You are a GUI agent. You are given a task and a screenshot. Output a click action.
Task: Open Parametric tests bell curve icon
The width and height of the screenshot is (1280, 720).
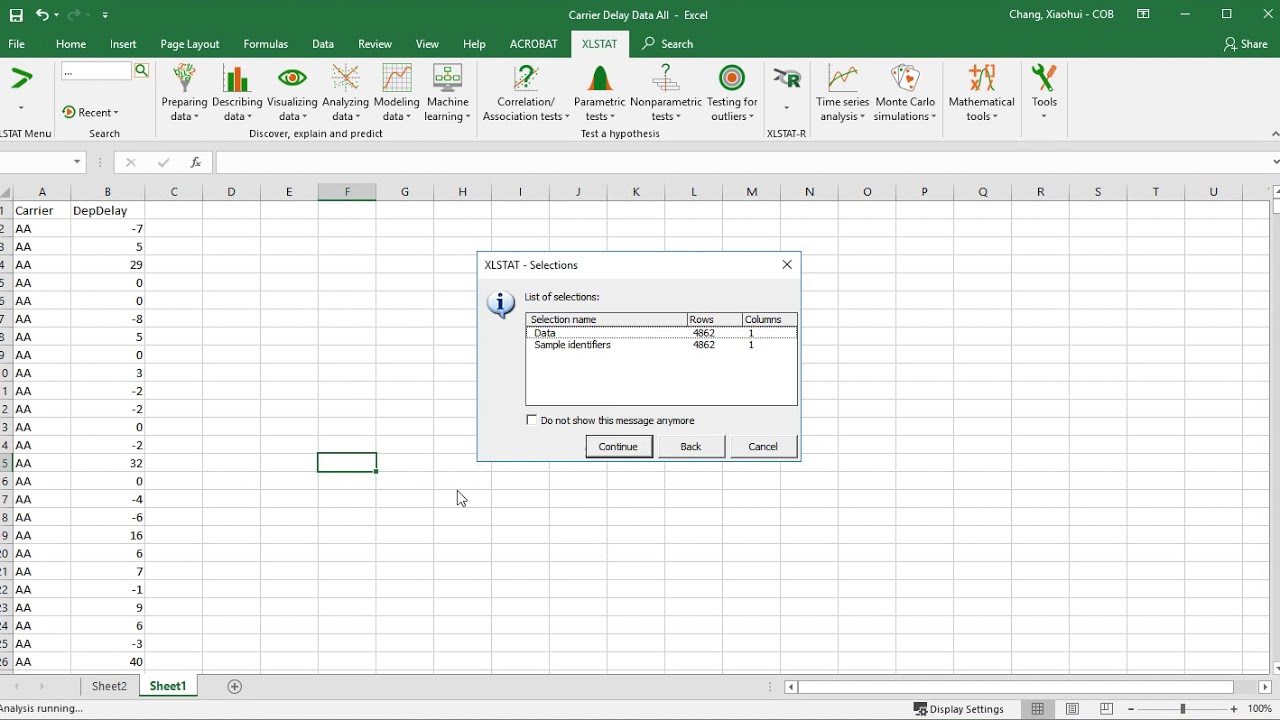coord(600,78)
